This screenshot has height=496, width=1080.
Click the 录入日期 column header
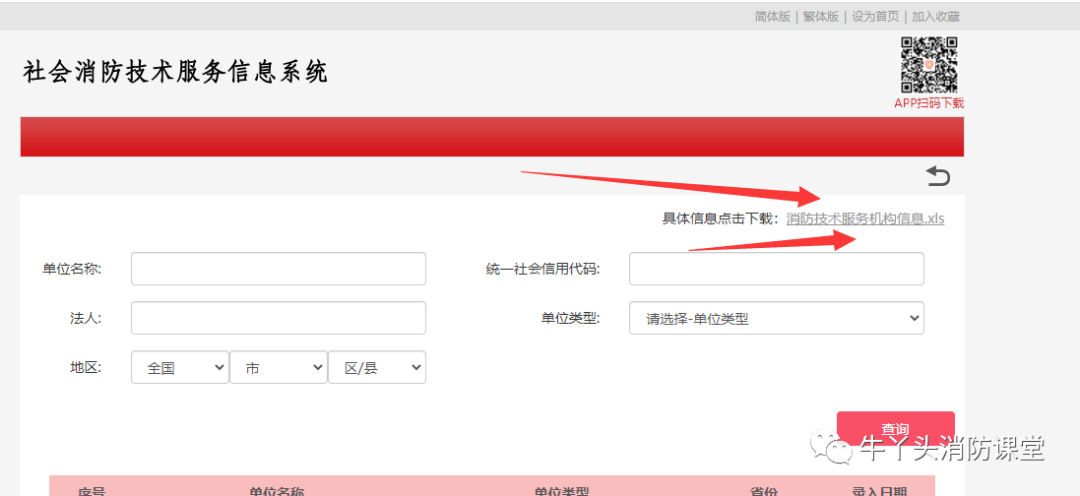click(880, 490)
